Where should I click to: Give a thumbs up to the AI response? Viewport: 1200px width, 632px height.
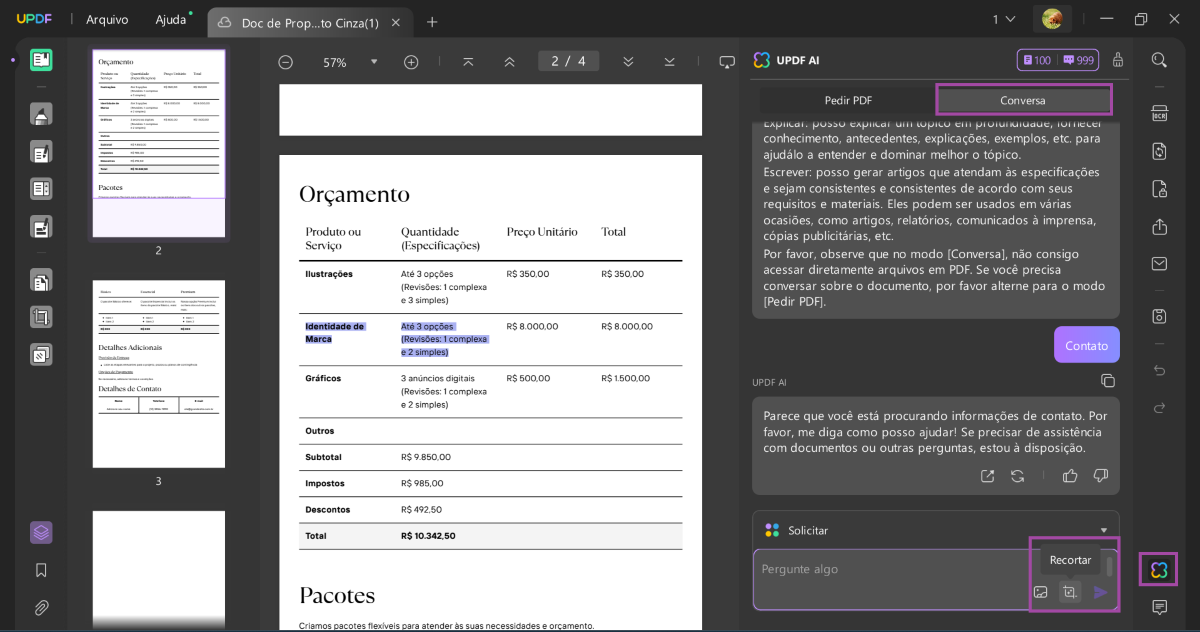[x=1070, y=476]
